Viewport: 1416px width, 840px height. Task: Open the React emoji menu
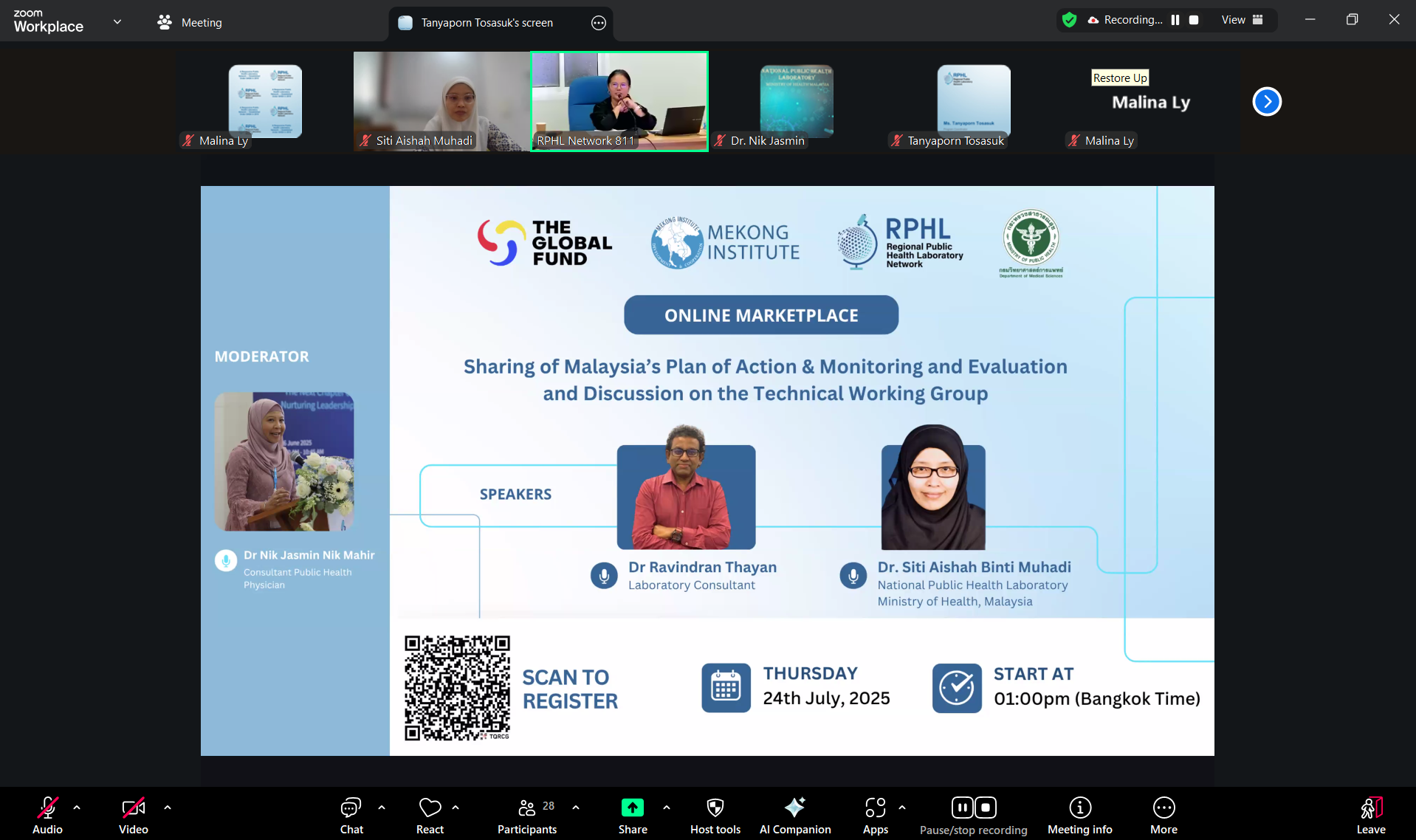(430, 815)
